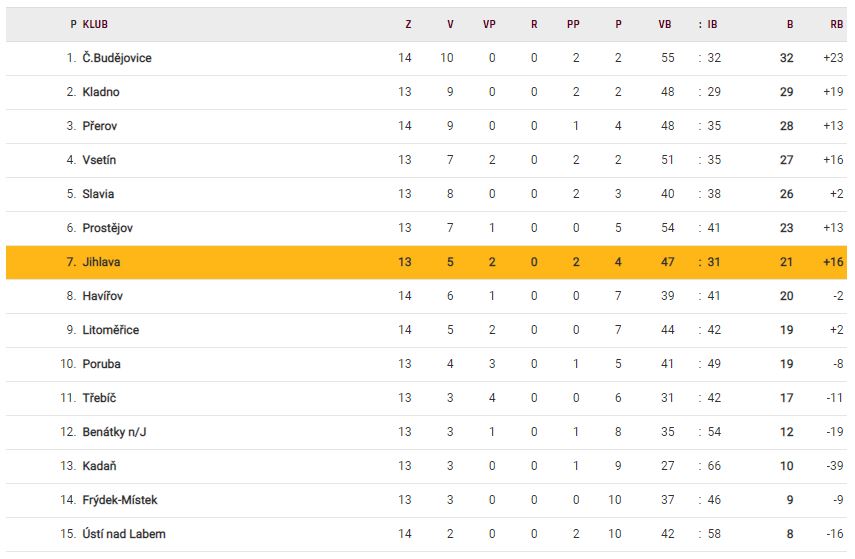
Task: Select Přerov in the standings
Action: 100,126
